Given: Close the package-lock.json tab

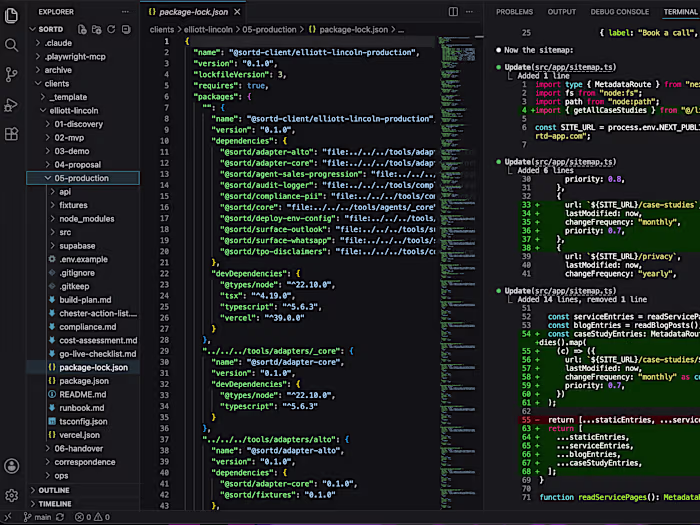Looking at the screenshot, I should [x=237, y=12].
